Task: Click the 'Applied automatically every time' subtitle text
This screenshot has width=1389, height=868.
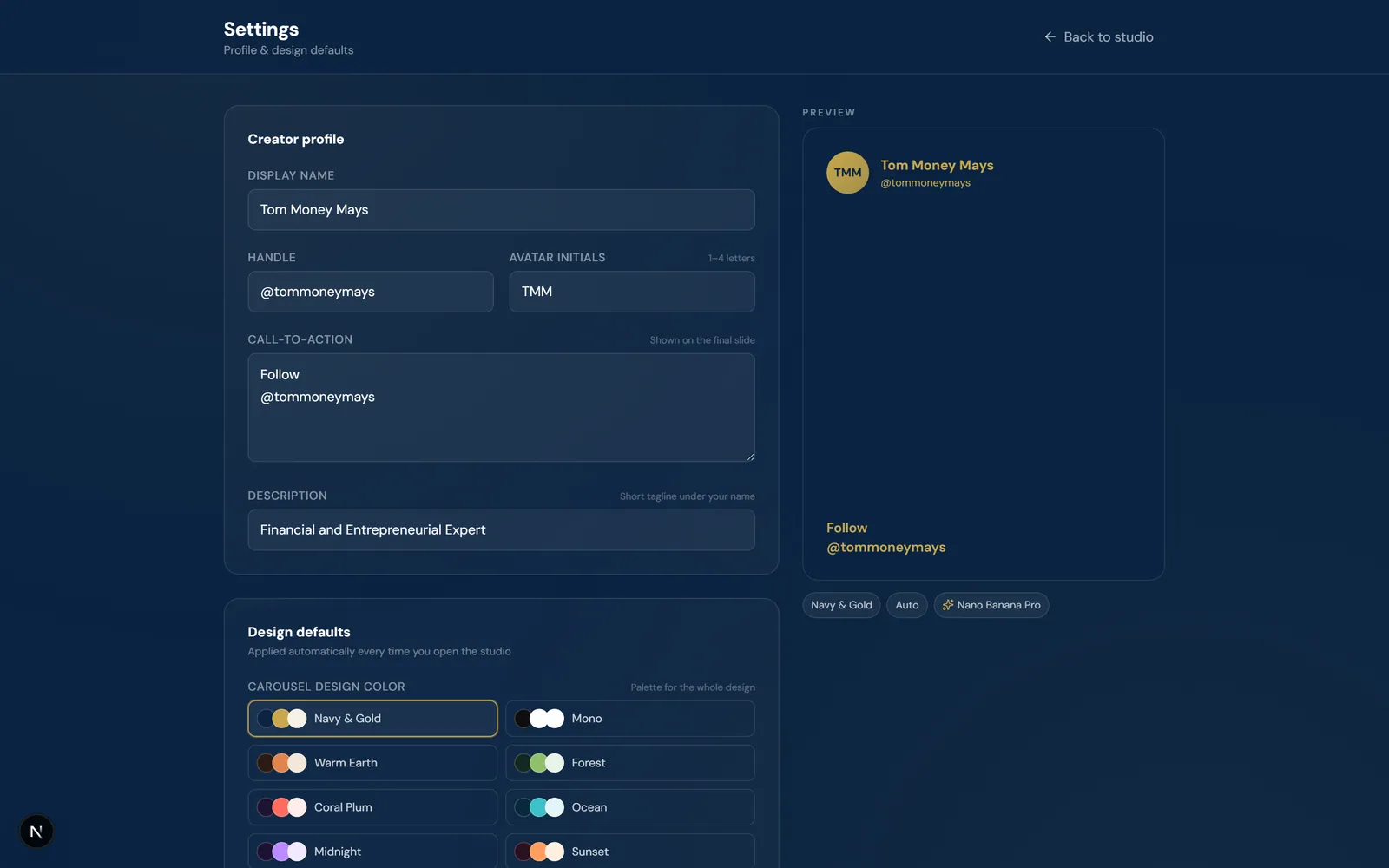Action: (x=379, y=652)
